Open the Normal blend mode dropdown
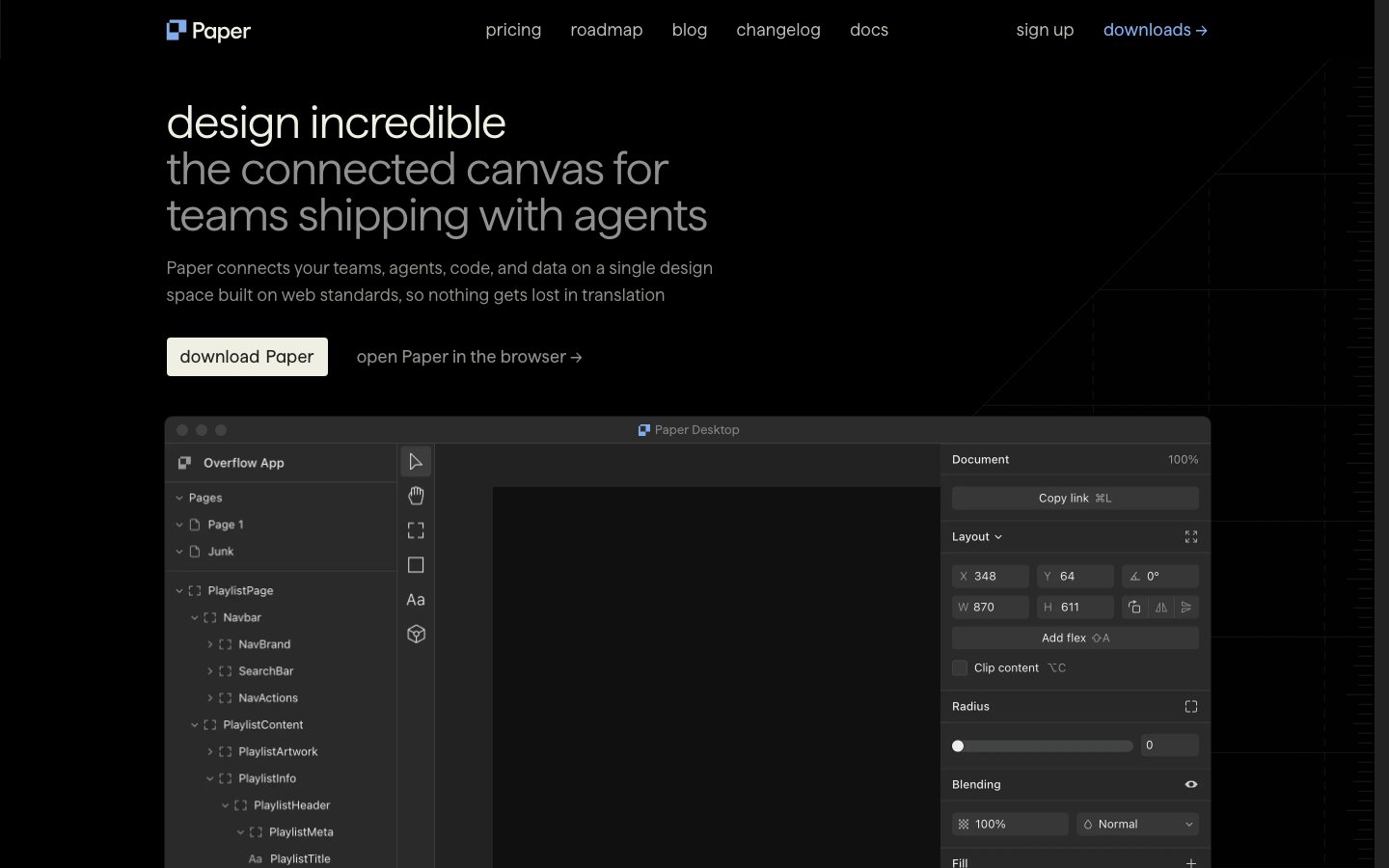Screen dimensions: 1389x868 (x=1137, y=824)
